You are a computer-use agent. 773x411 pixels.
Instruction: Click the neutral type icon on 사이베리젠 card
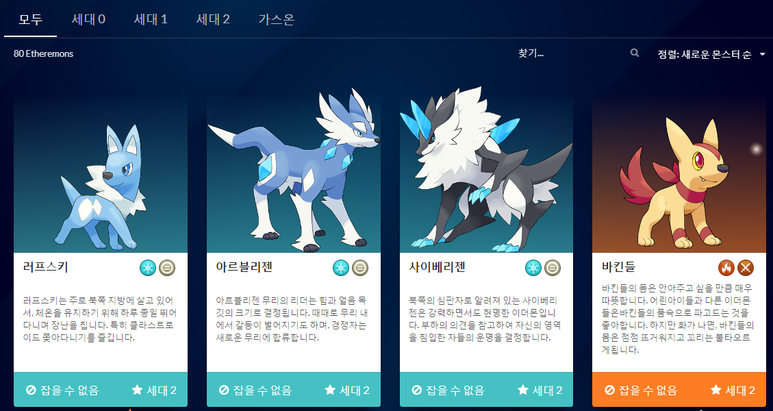click(x=553, y=268)
